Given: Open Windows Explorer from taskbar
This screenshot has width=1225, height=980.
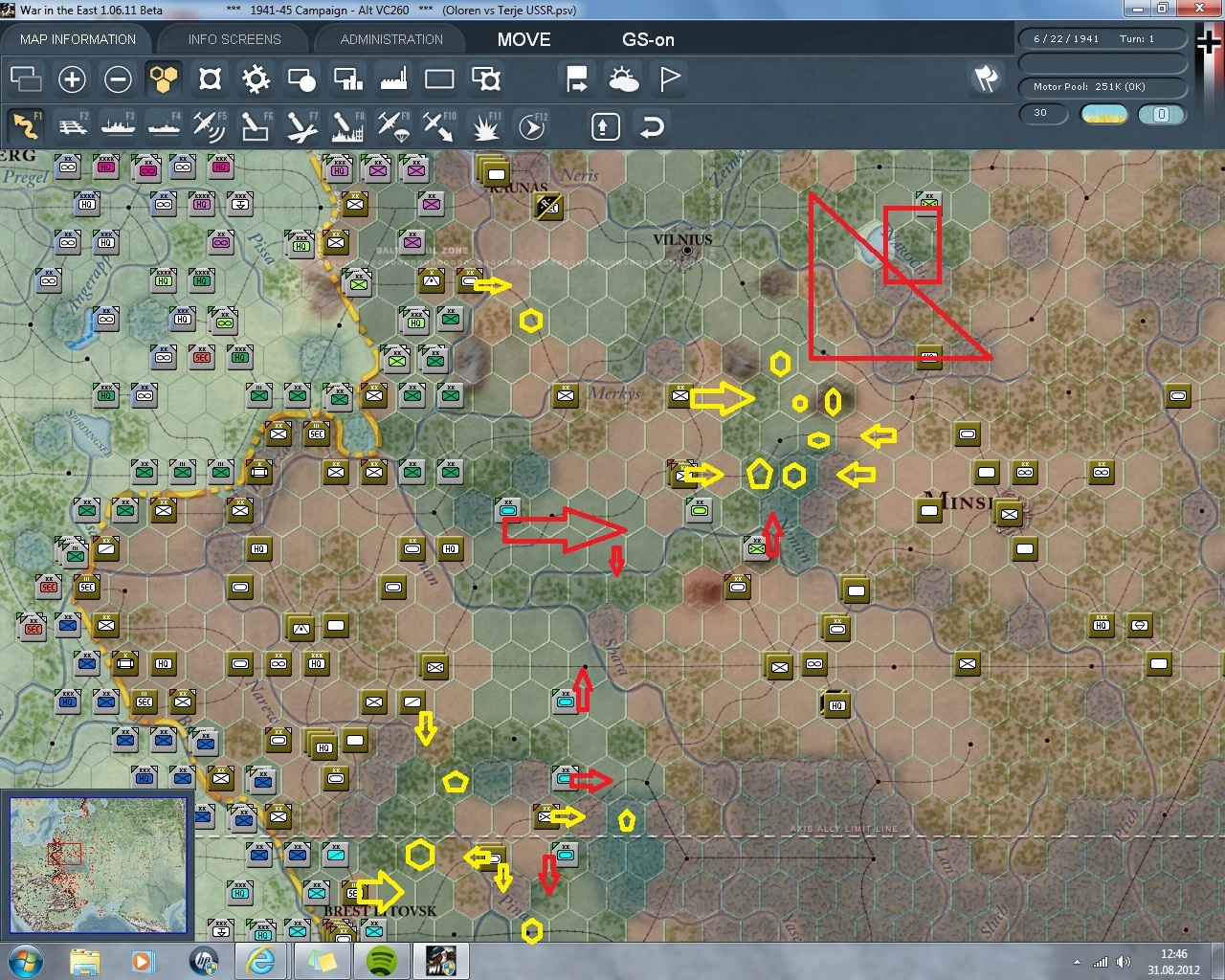Looking at the screenshot, I should [85, 961].
